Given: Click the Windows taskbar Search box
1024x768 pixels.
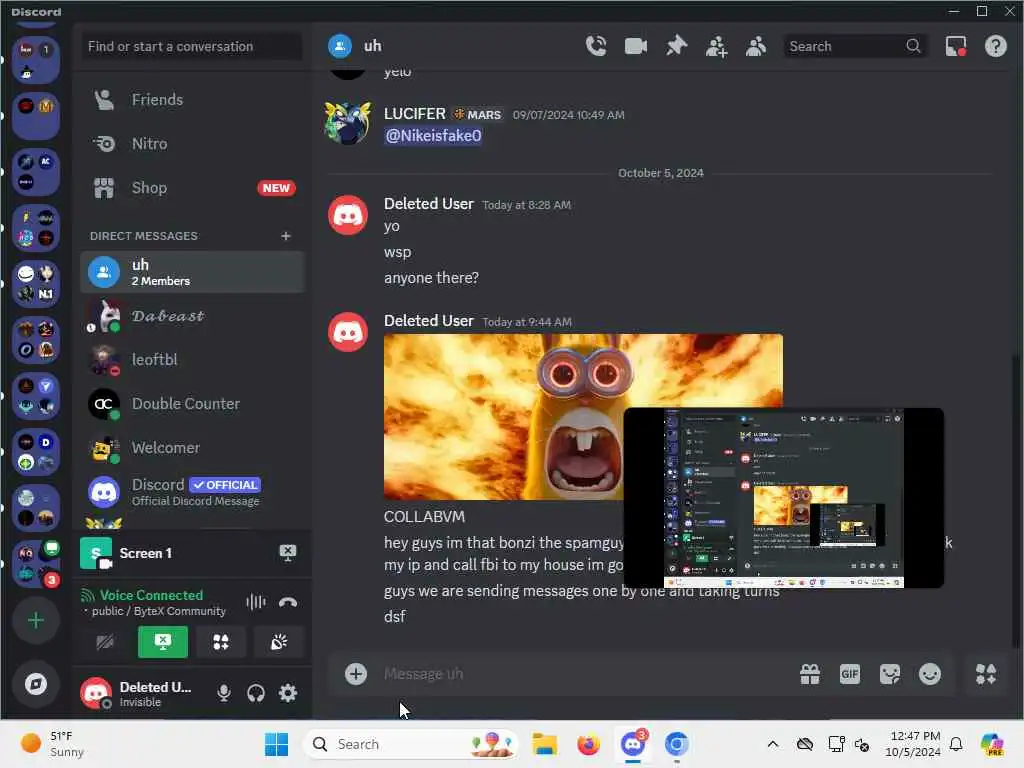Looking at the screenshot, I should pyautogui.click(x=411, y=744).
